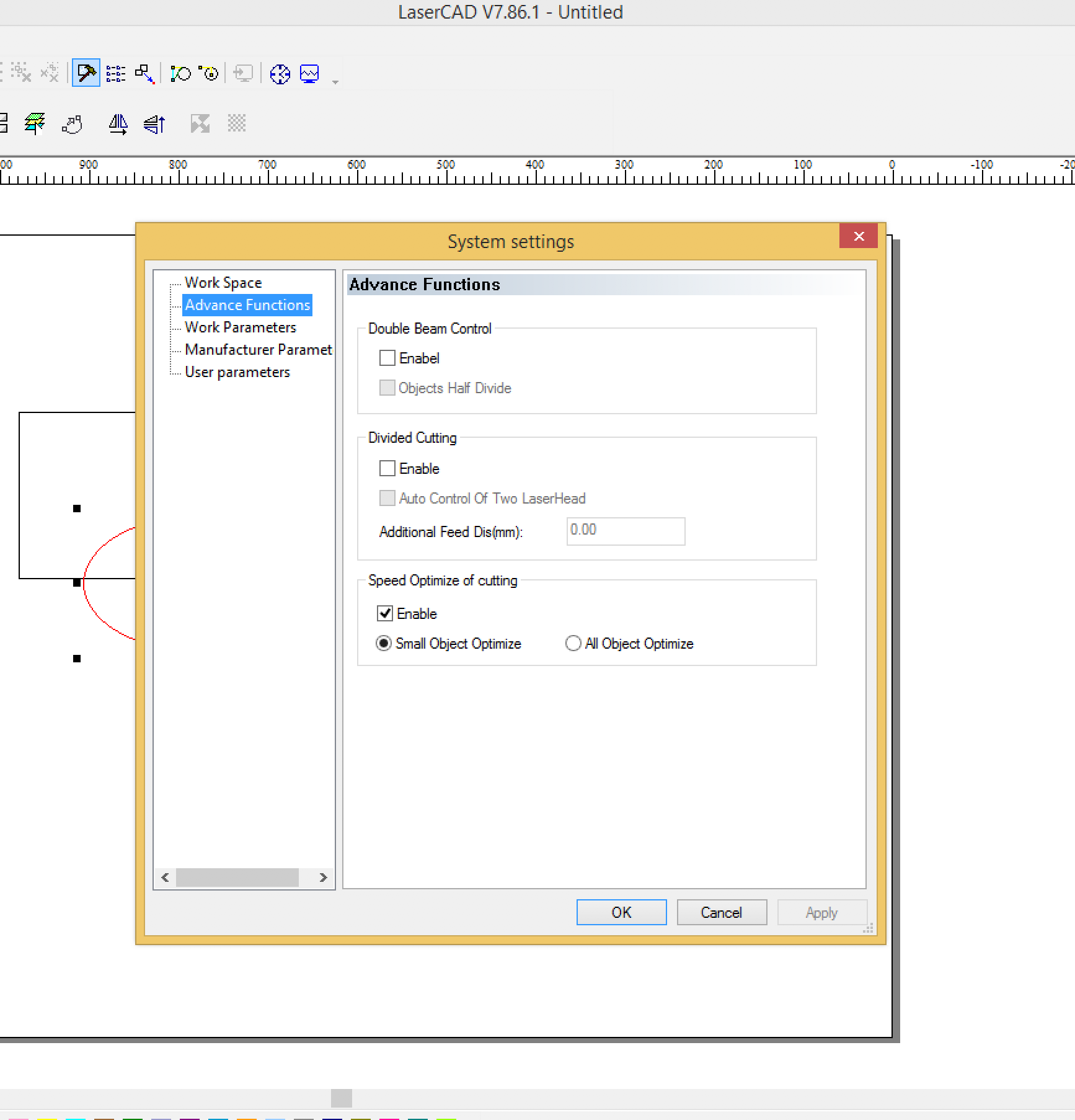Click the blue crosshair target icon
The image size is (1075, 1120).
pos(280,74)
